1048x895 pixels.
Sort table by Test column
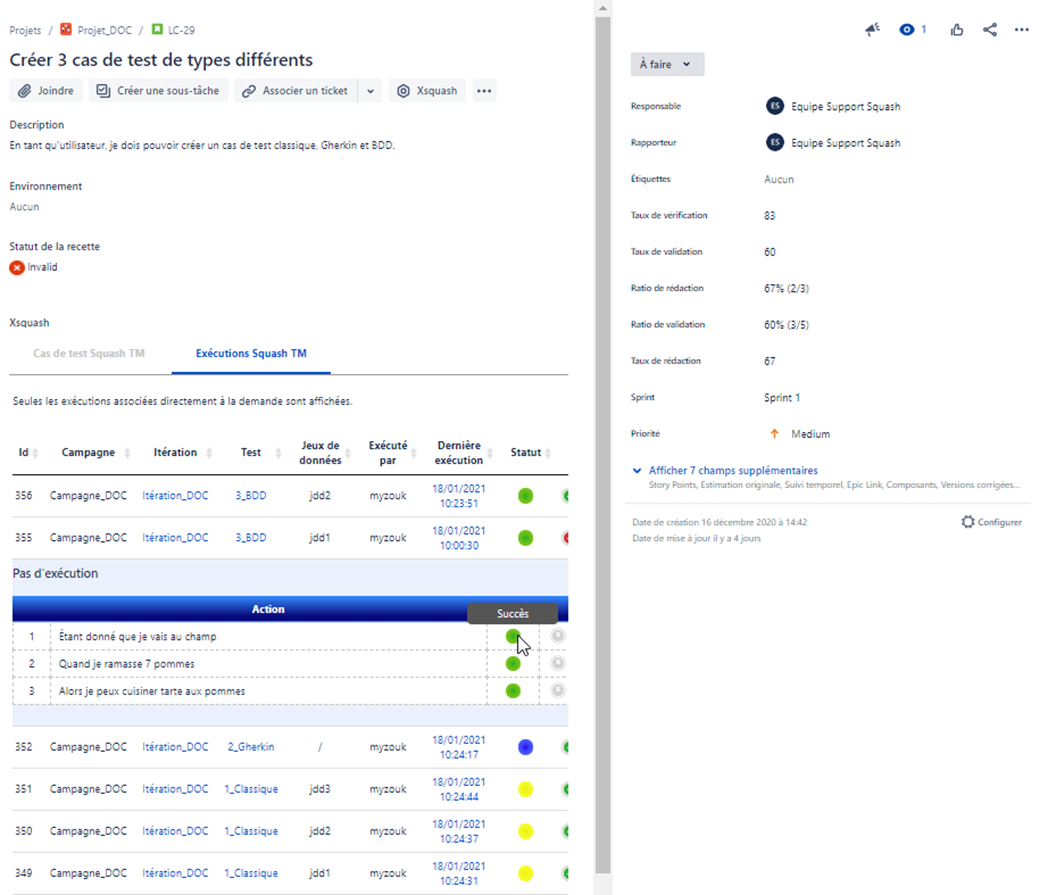(278, 453)
